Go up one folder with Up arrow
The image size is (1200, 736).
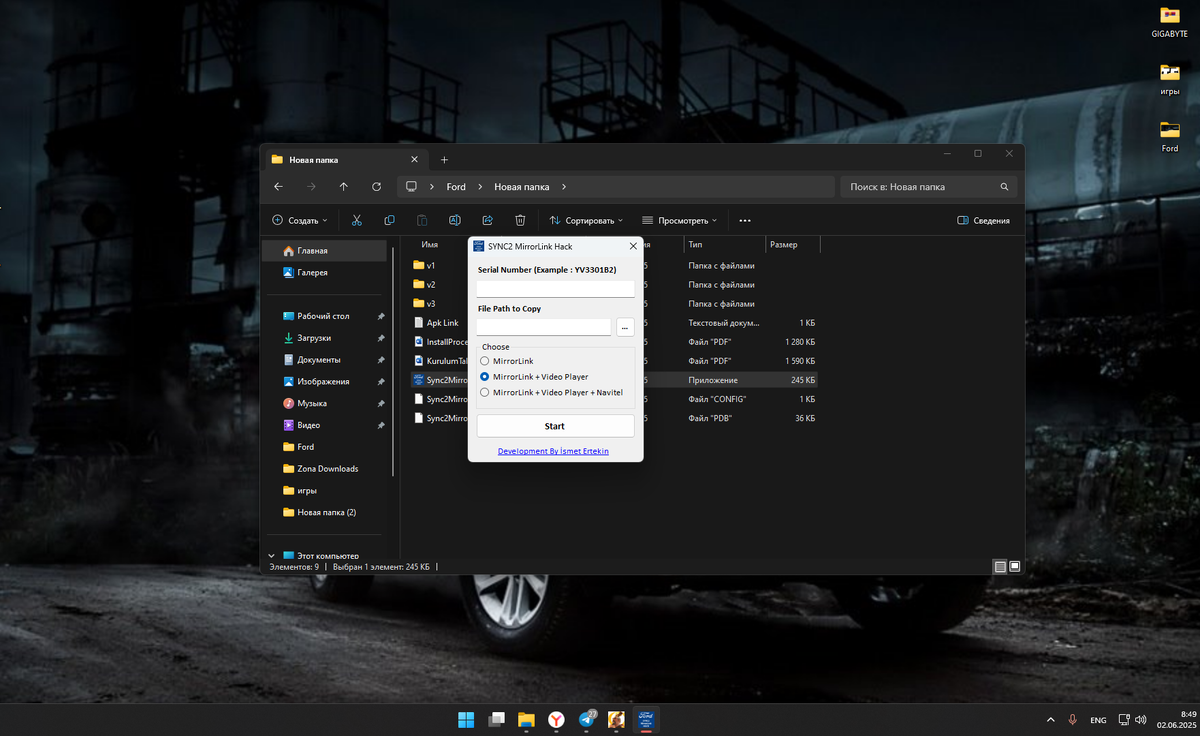click(x=343, y=187)
